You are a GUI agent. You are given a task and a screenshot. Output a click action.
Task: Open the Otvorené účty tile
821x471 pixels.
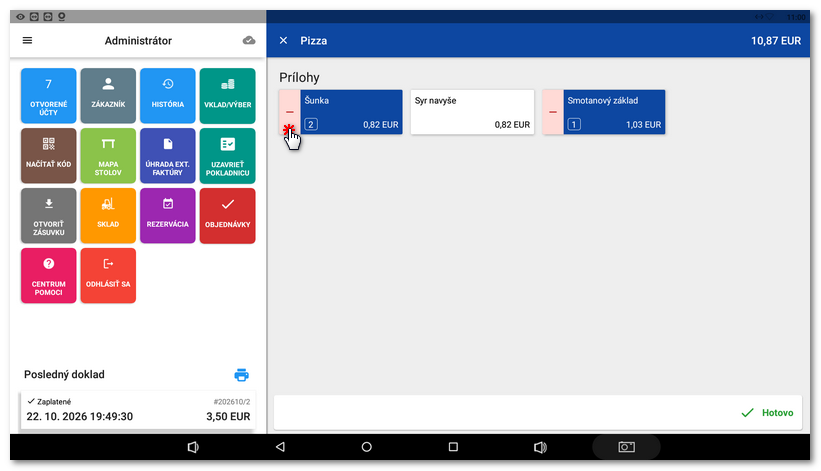click(49, 96)
